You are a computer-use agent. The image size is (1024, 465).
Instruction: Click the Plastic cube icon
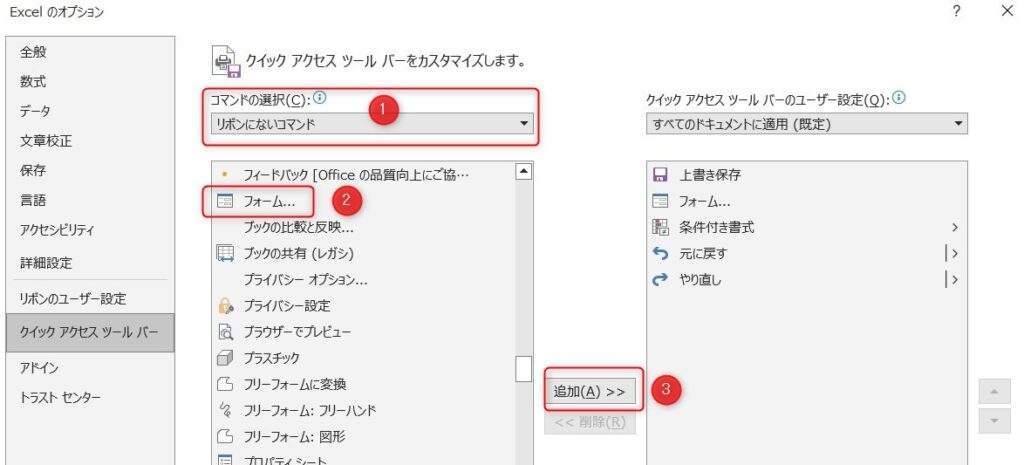click(226, 358)
